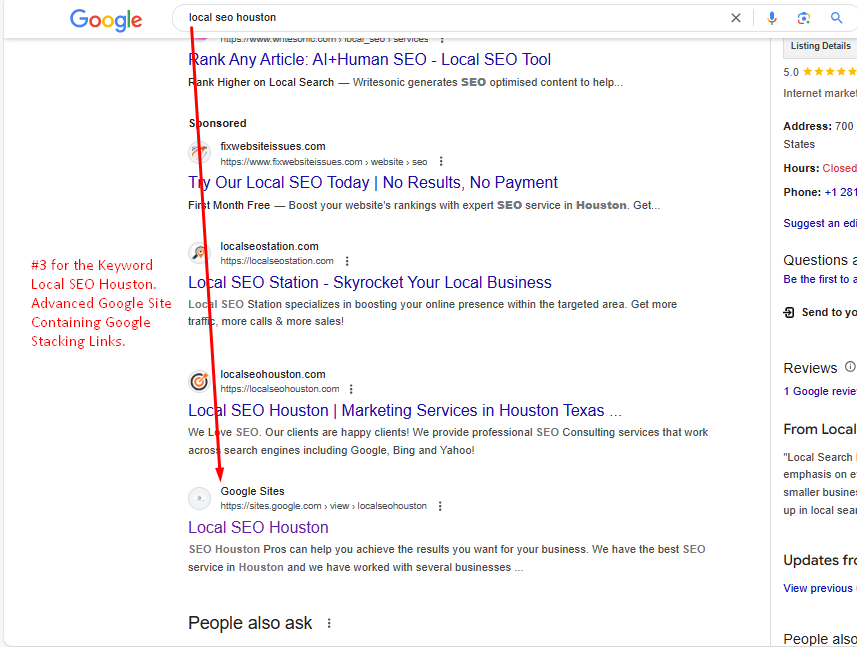Click 'View previous' updates link
The image size is (857, 647).
[x=819, y=588]
